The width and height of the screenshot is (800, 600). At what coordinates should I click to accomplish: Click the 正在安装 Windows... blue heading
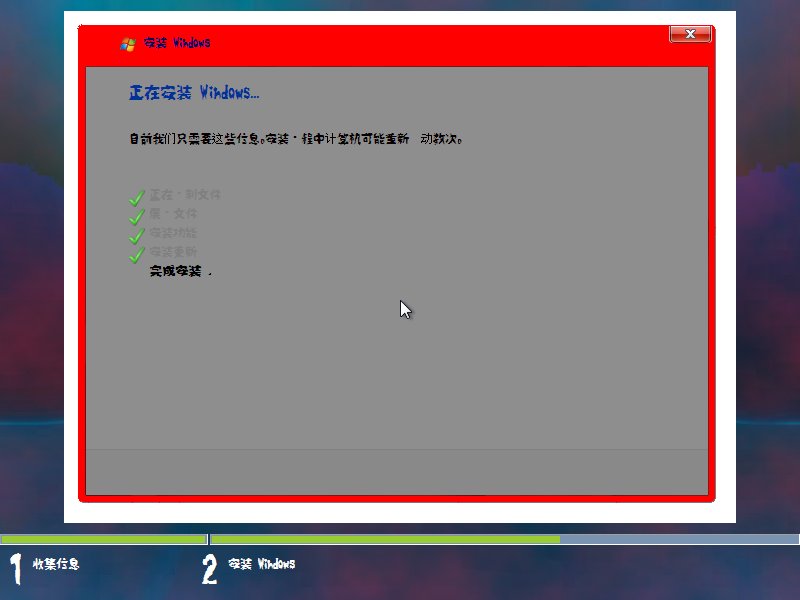pyautogui.click(x=194, y=93)
